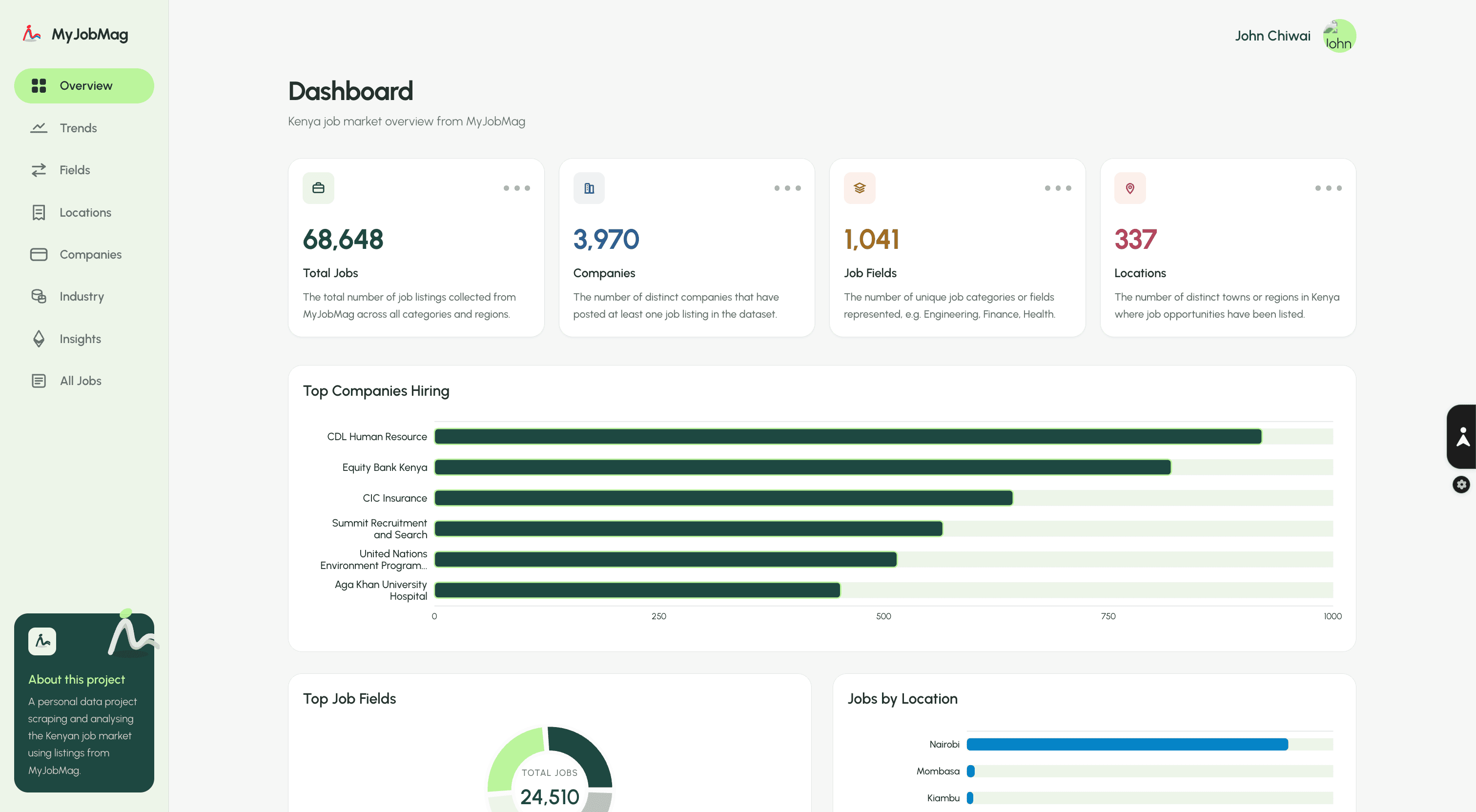Image resolution: width=1476 pixels, height=812 pixels.
Task: Click the Jobs by Location heading
Action: click(902, 699)
